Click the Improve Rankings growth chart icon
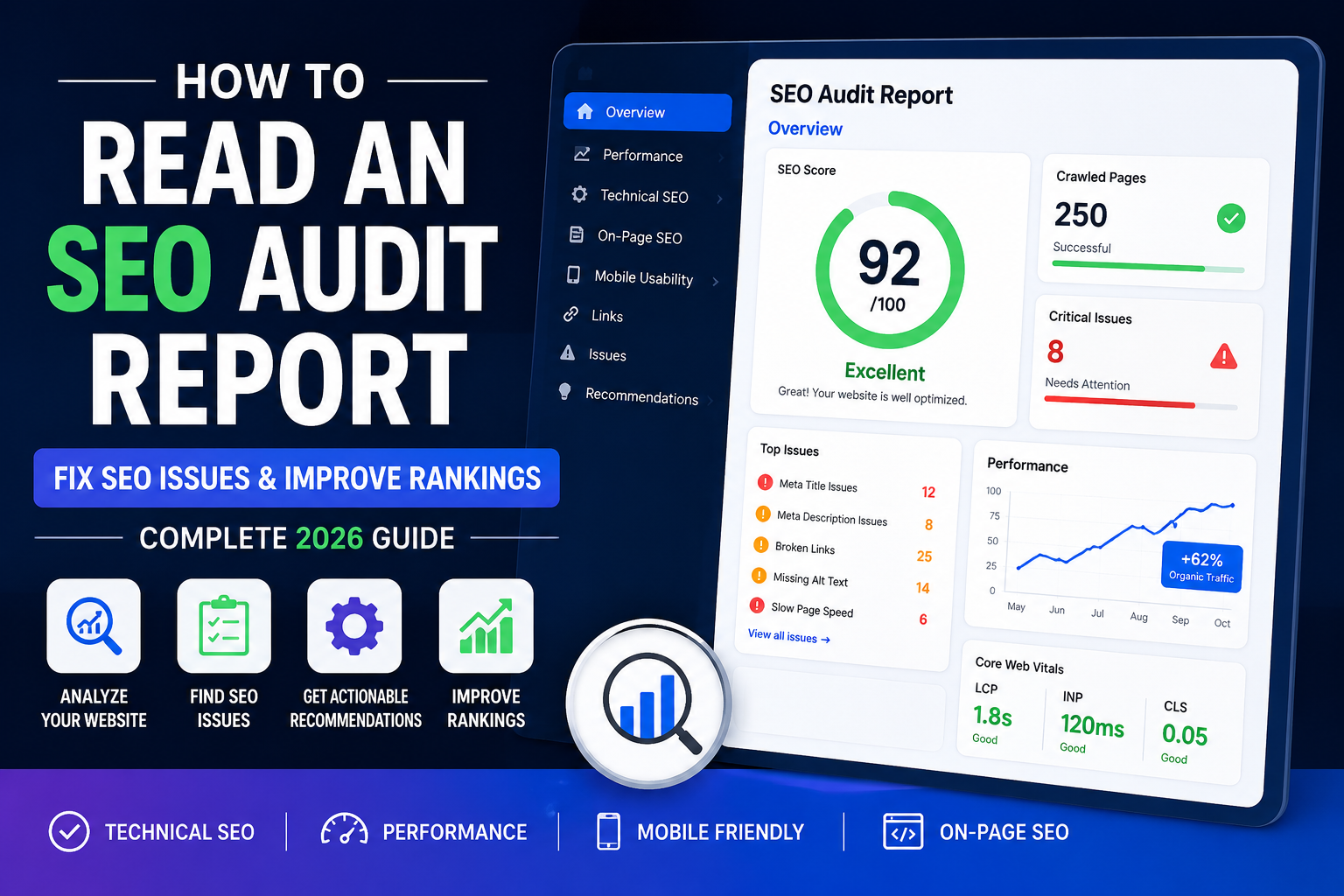Image resolution: width=1344 pixels, height=896 pixels. pos(486,626)
